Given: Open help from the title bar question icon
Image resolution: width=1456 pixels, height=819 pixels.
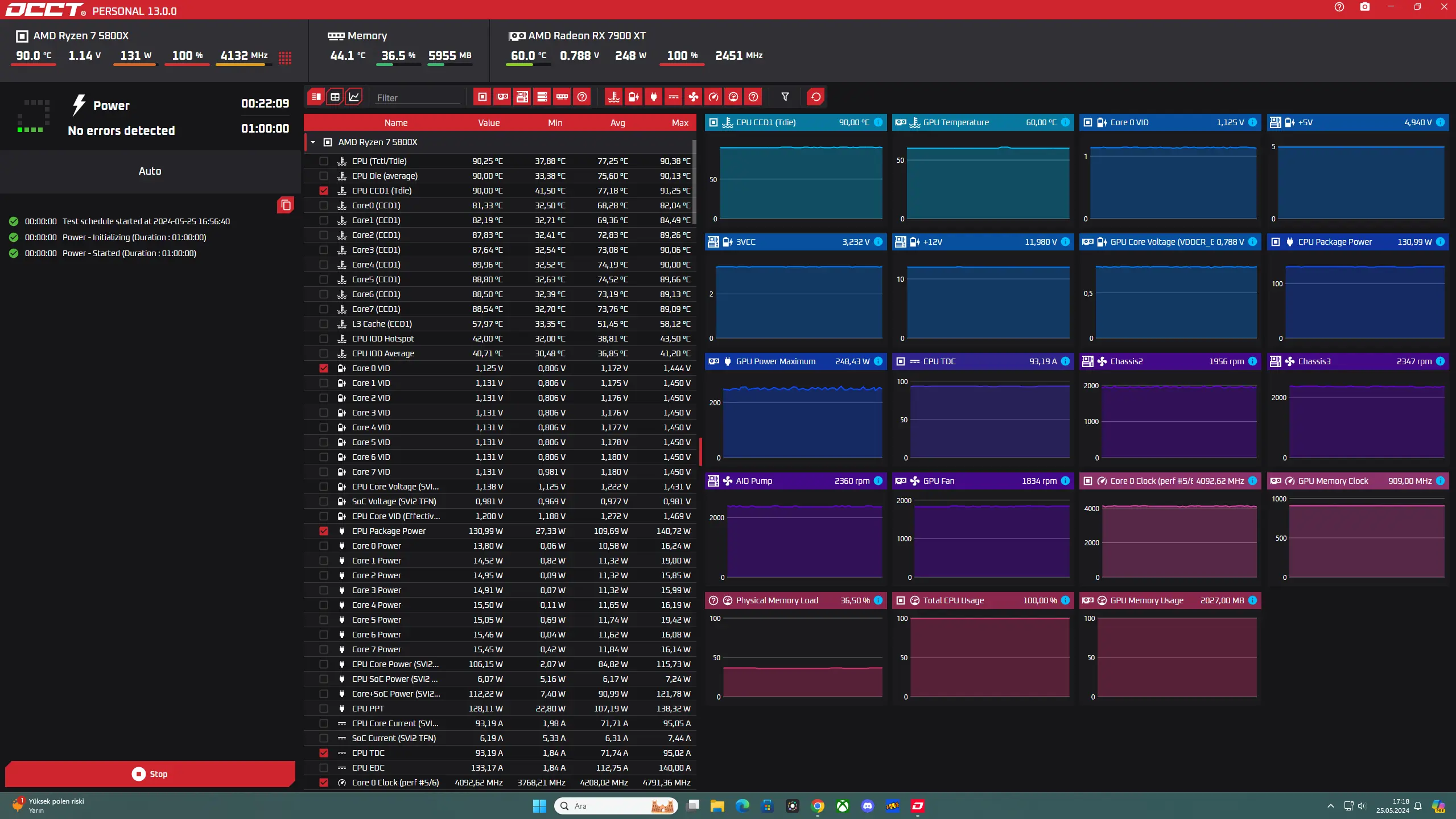Looking at the screenshot, I should pos(1339,7).
